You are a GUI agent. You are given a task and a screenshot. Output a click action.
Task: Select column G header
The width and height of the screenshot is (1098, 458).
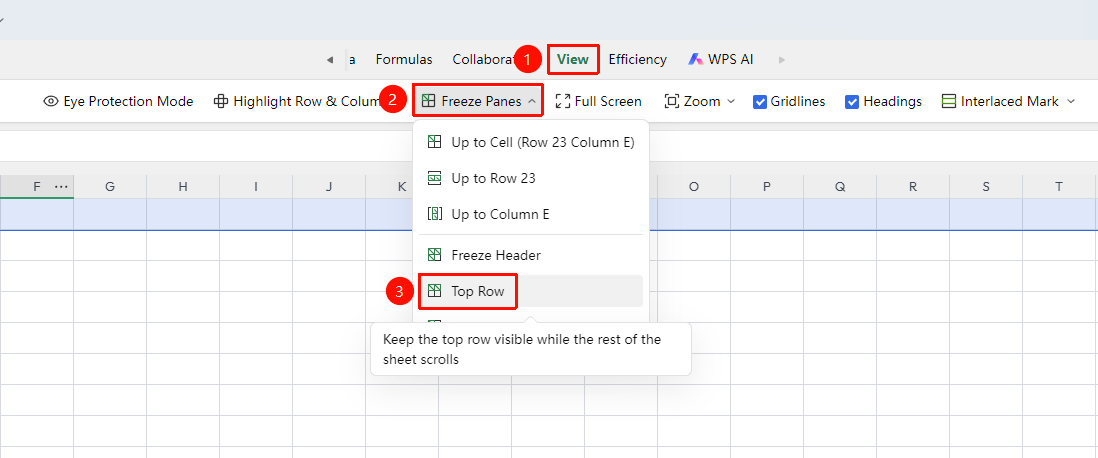point(110,187)
